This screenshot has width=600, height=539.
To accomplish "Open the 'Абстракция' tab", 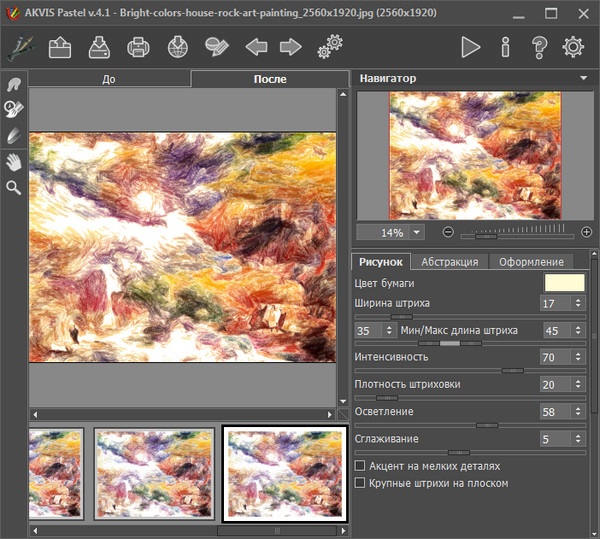I will (449, 262).
